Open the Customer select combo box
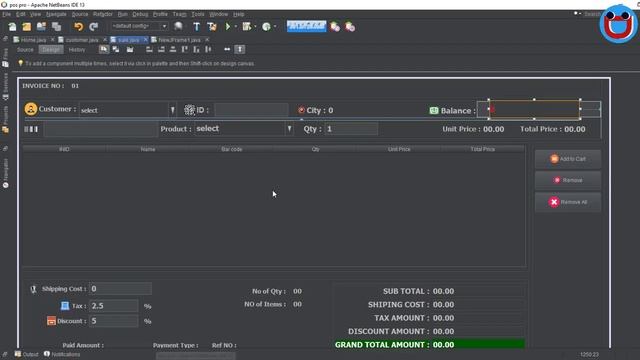This screenshot has width=640, height=360. point(128,110)
